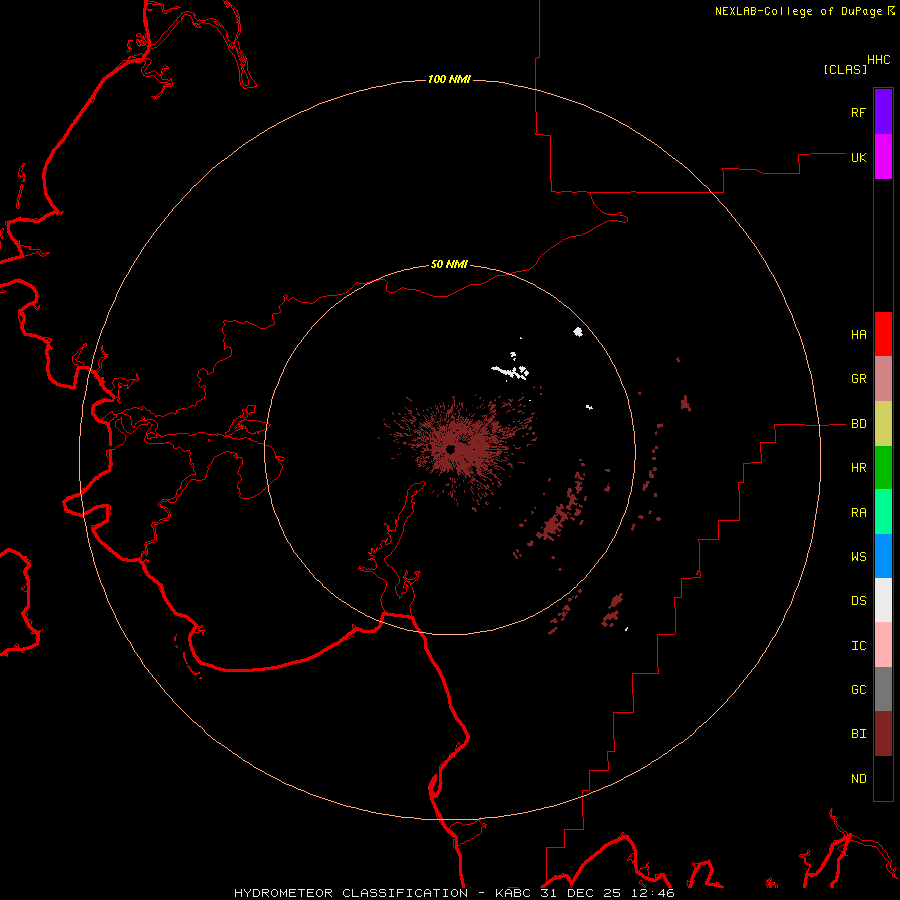Click the UK magenta legend swatch
The width and height of the screenshot is (900, 900).
pos(883,157)
